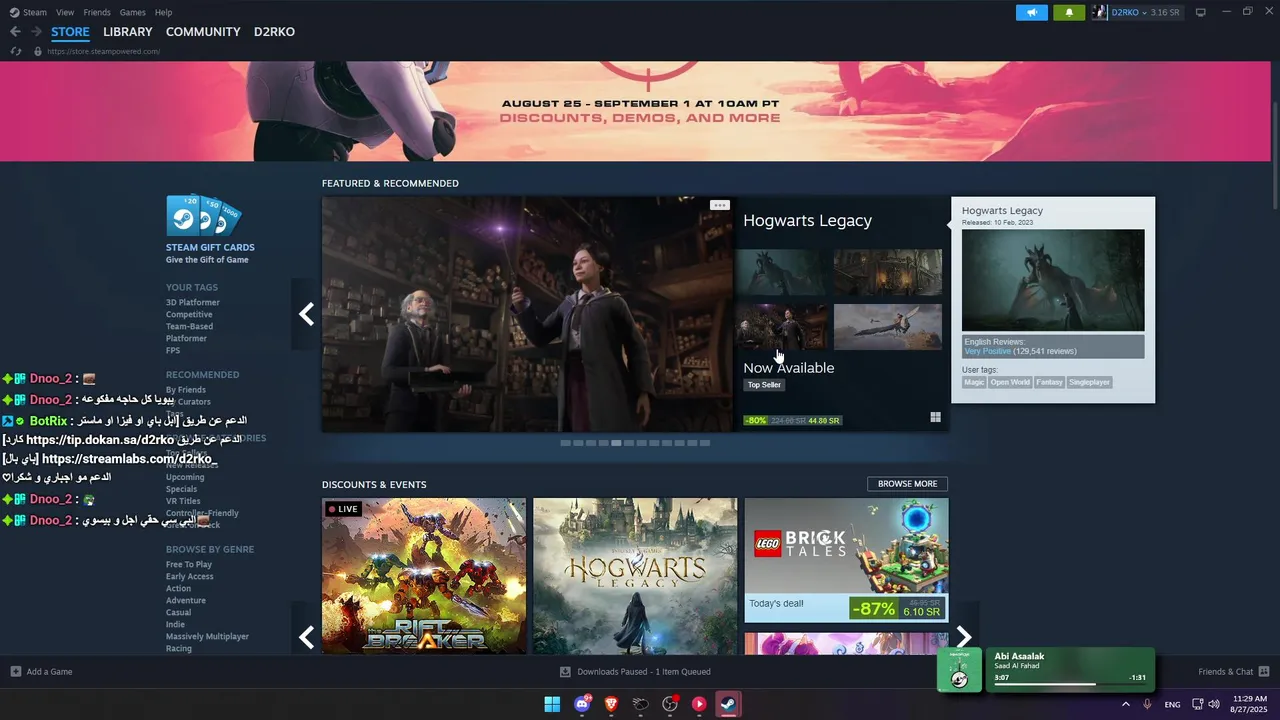Image resolution: width=1280 pixels, height=720 pixels.
Task: Click the Abi Asaalak album cover thumbnail
Action: [x=959, y=670]
